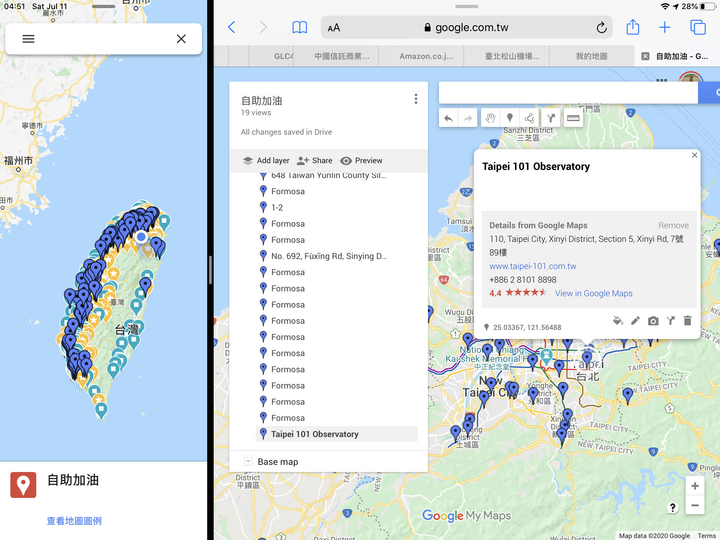Open the Google apps grid icon

click(662, 80)
